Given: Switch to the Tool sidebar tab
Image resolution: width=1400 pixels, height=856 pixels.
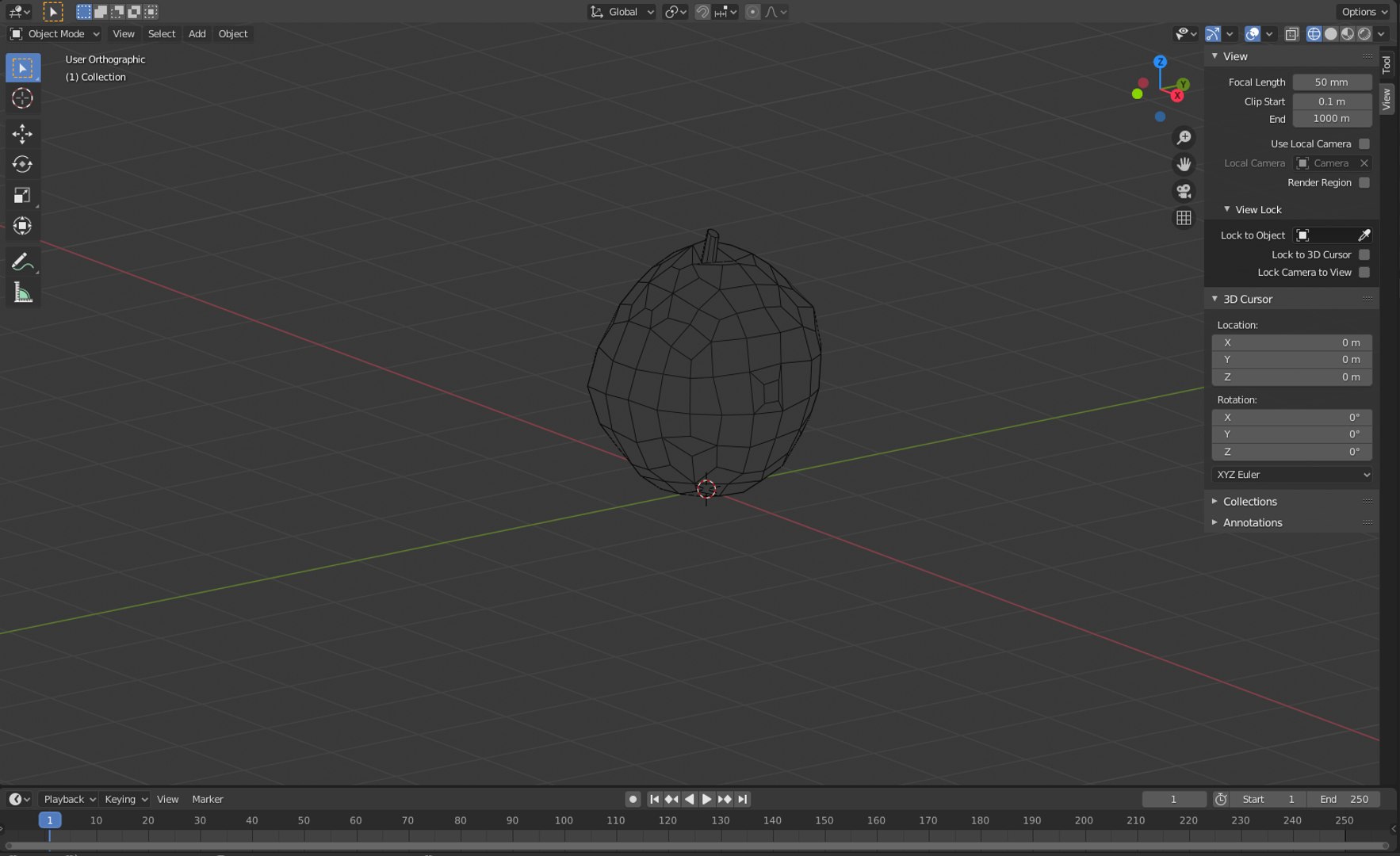Looking at the screenshot, I should (x=1387, y=64).
